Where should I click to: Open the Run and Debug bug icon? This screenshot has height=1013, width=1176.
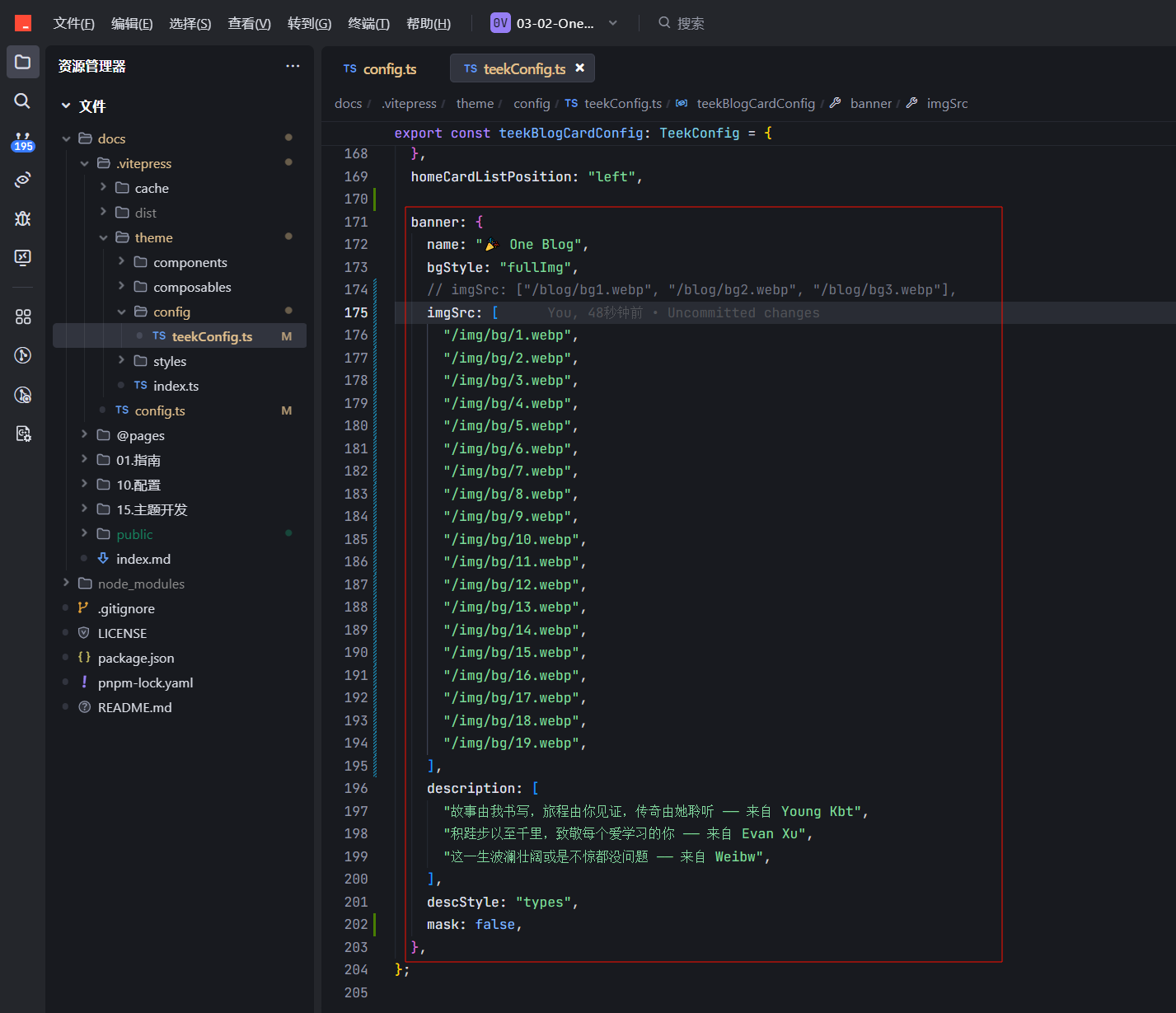pyautogui.click(x=23, y=218)
